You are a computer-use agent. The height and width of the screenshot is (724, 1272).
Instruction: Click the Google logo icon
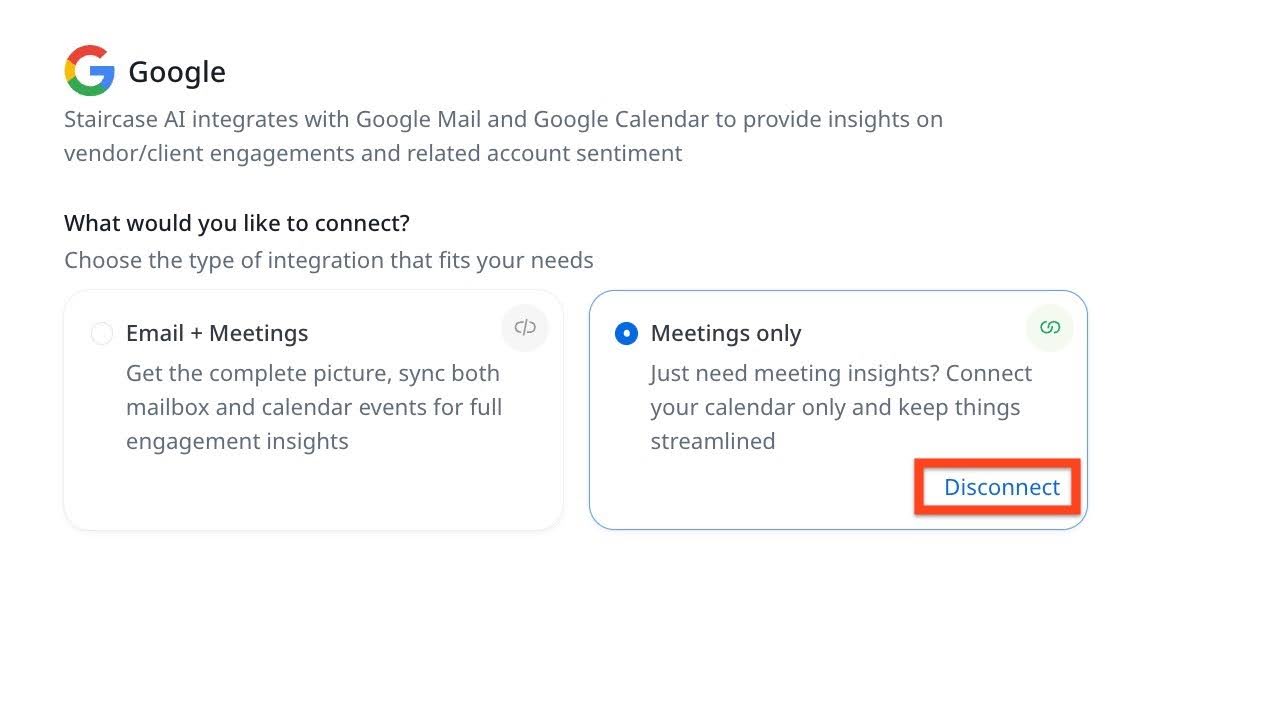90,71
